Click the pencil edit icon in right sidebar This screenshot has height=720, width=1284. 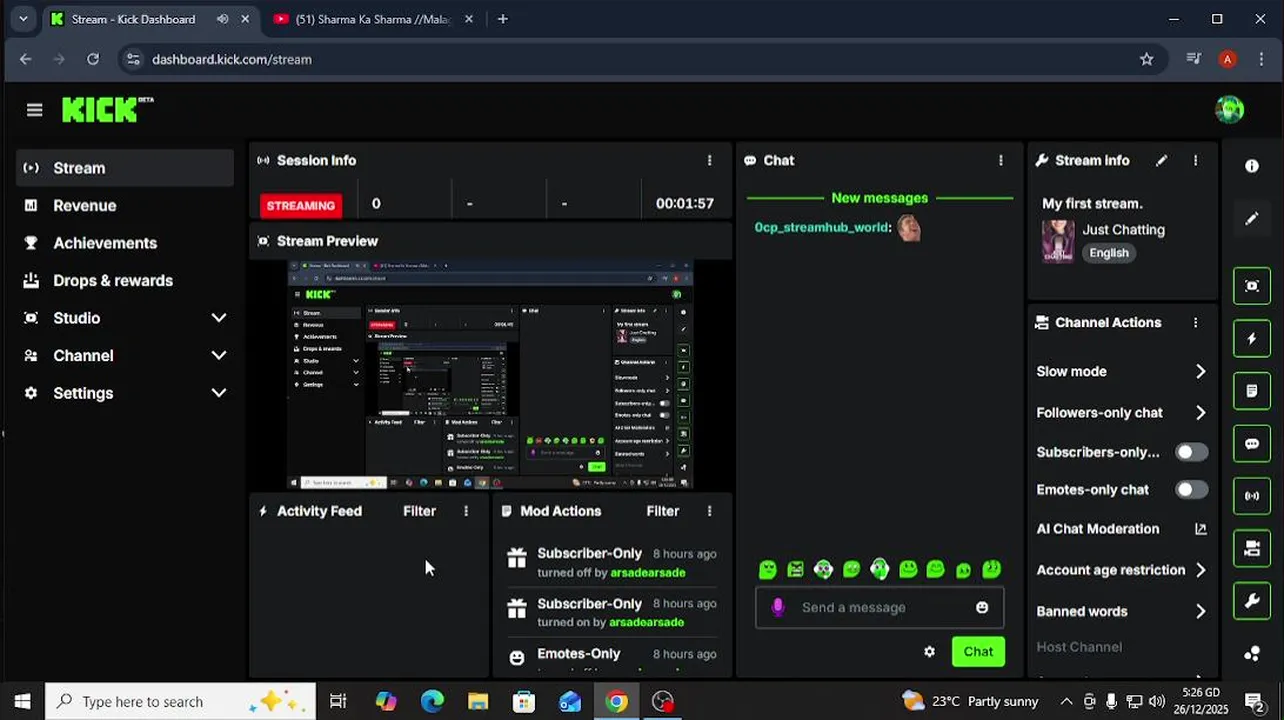pyautogui.click(x=1252, y=218)
